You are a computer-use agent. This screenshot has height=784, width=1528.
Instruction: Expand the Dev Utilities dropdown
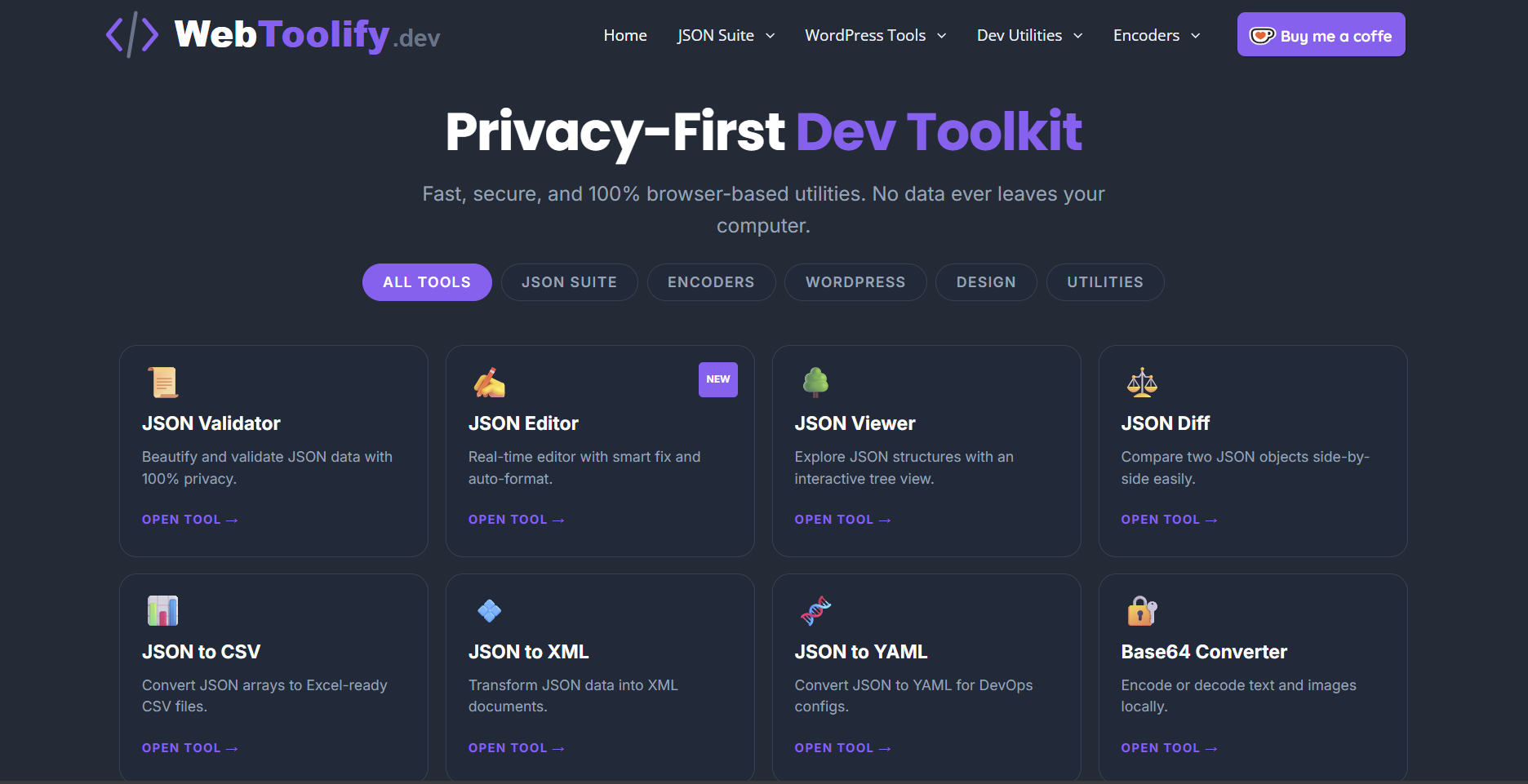click(x=1029, y=35)
